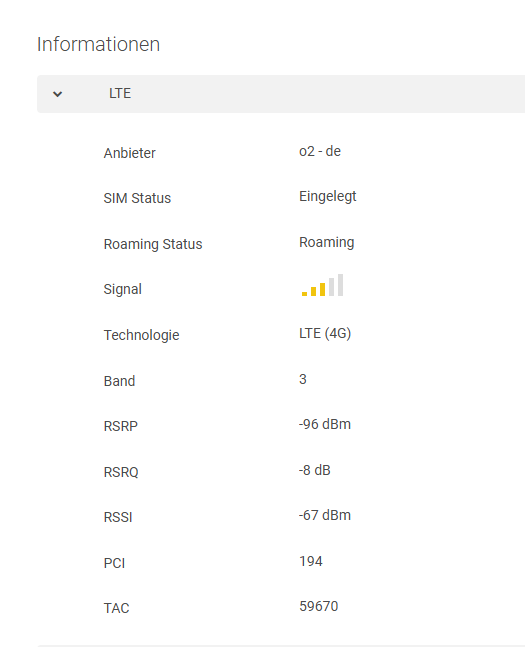Select the Eingelegt status value
The height and width of the screenshot is (647, 525).
(328, 196)
